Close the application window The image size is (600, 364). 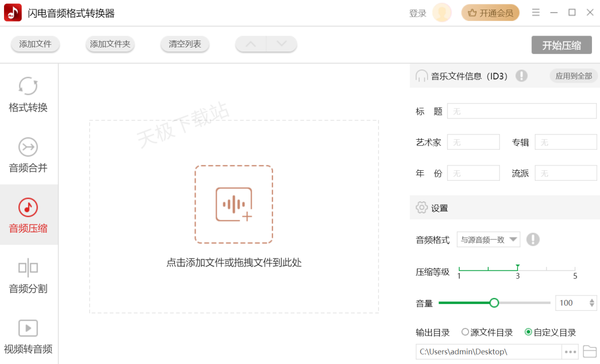[x=590, y=13]
